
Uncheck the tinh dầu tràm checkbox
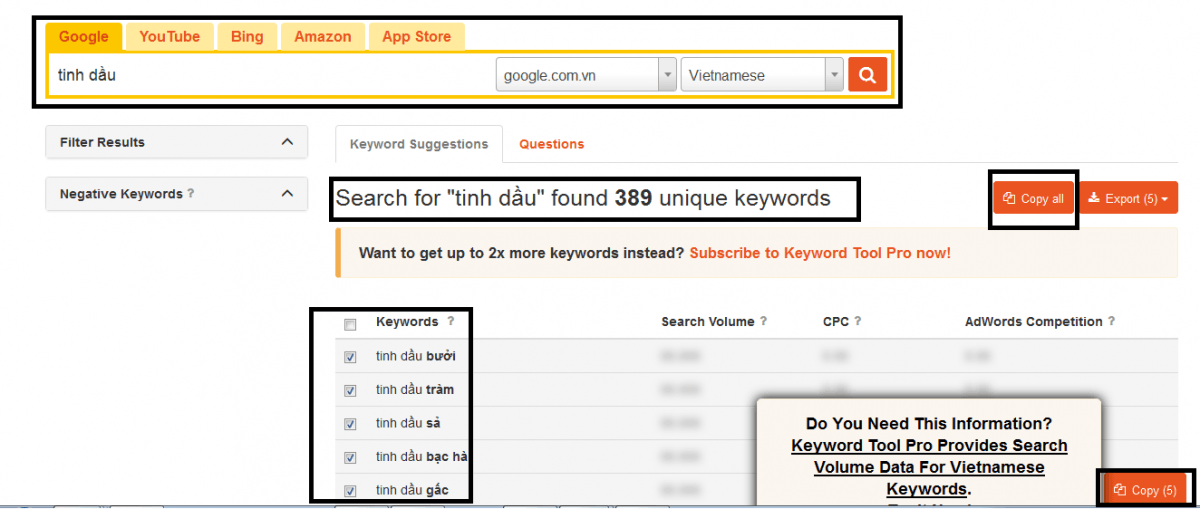(x=350, y=391)
